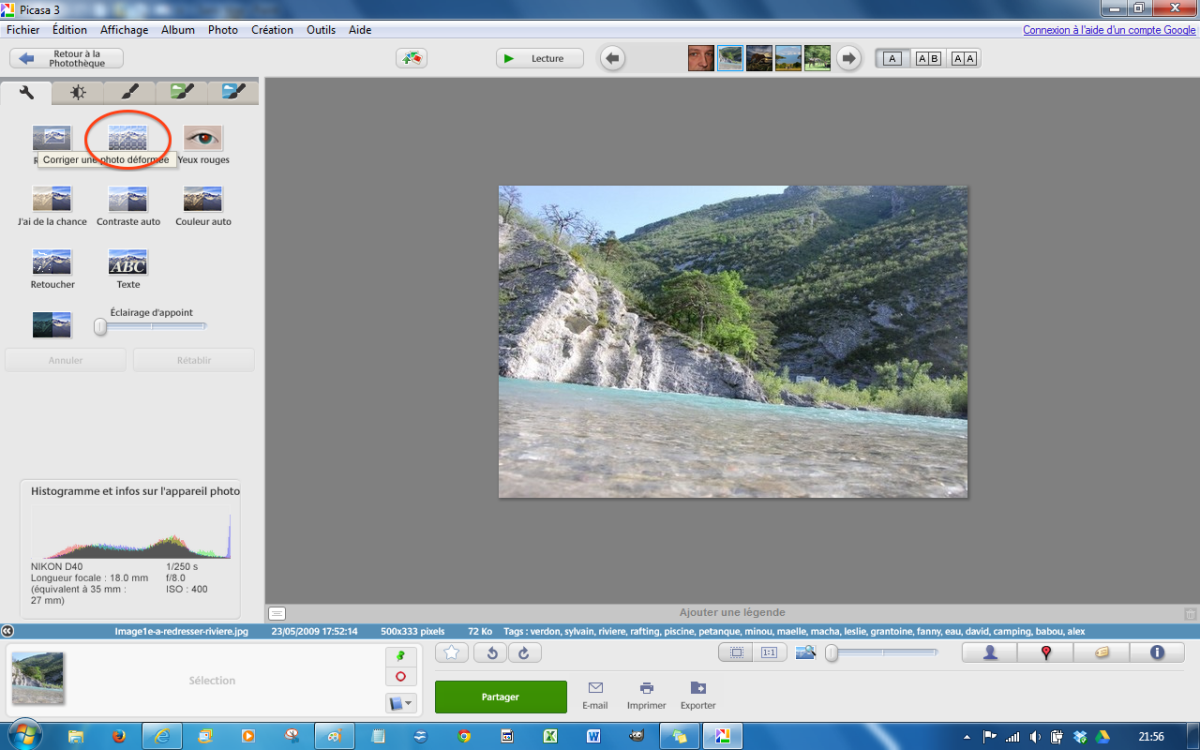1200x750 pixels.
Task: Start the Lecture slideshow
Action: 540,59
